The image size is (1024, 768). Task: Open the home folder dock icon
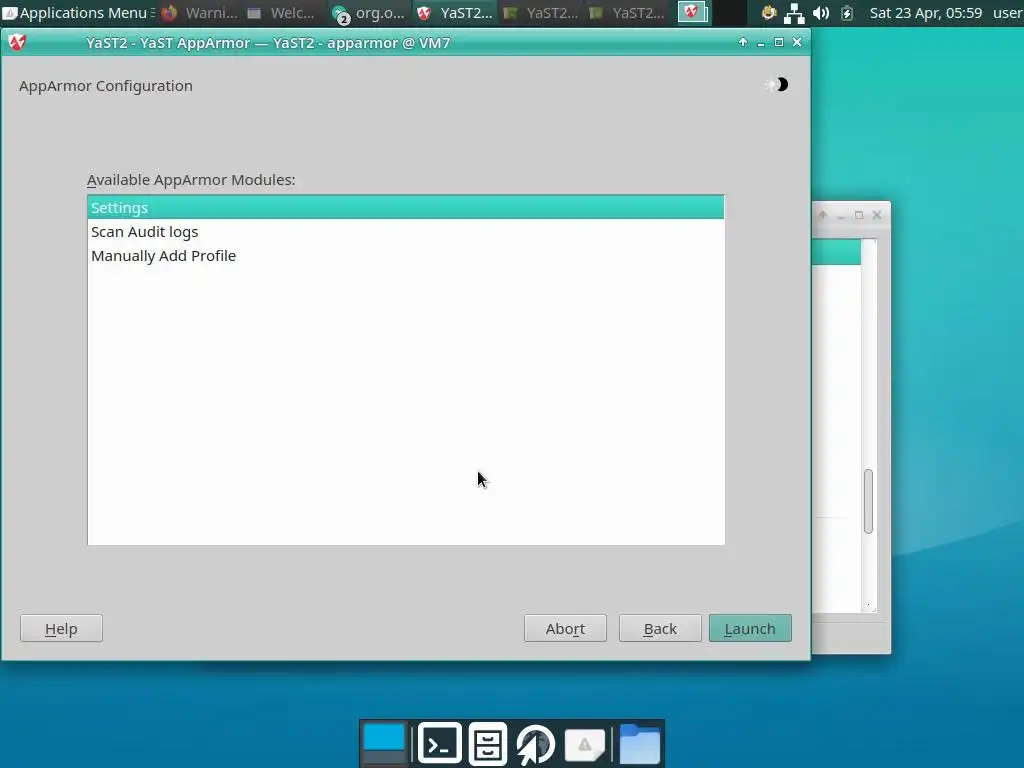point(639,743)
